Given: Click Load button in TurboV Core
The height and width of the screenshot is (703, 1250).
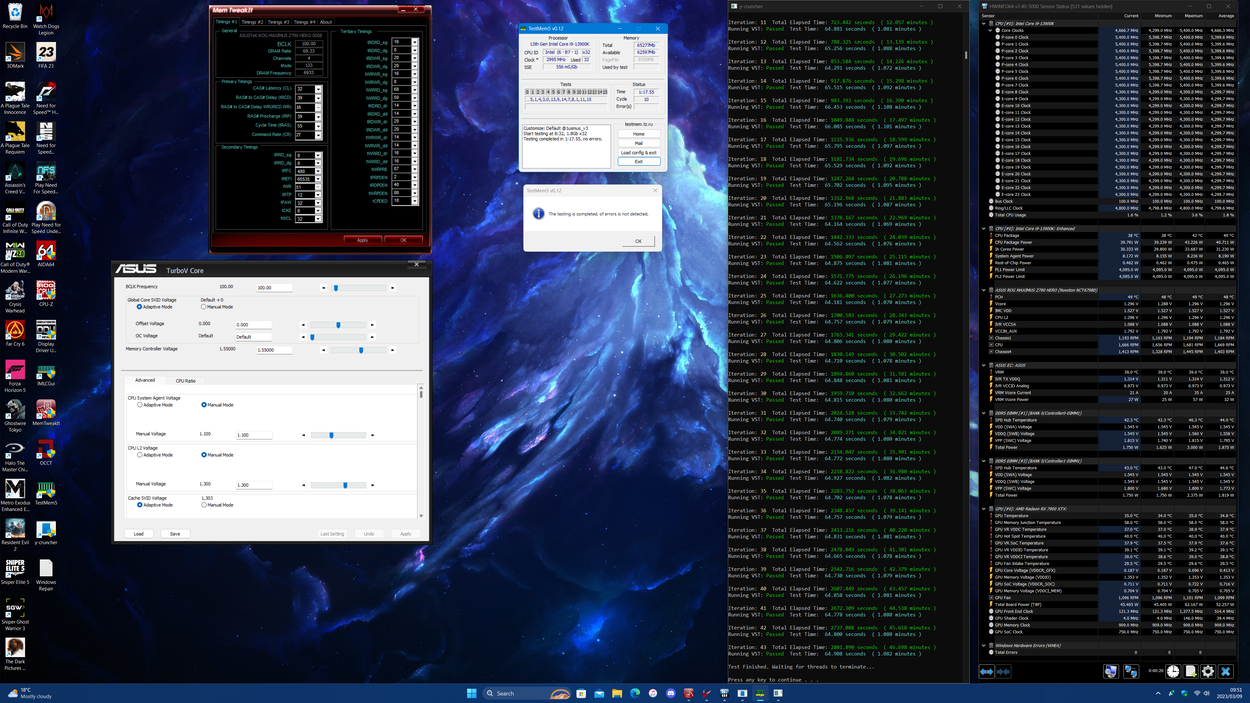Looking at the screenshot, I should [139, 534].
